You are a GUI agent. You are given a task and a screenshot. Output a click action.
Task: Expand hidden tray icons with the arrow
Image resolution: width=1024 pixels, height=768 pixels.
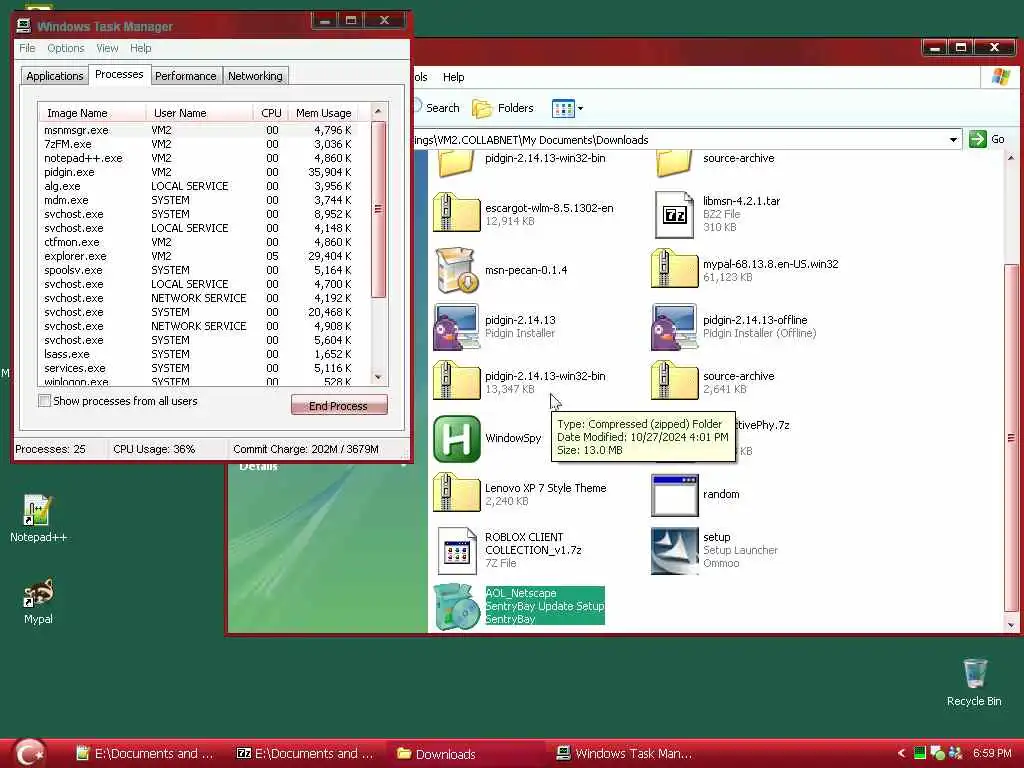click(x=901, y=753)
